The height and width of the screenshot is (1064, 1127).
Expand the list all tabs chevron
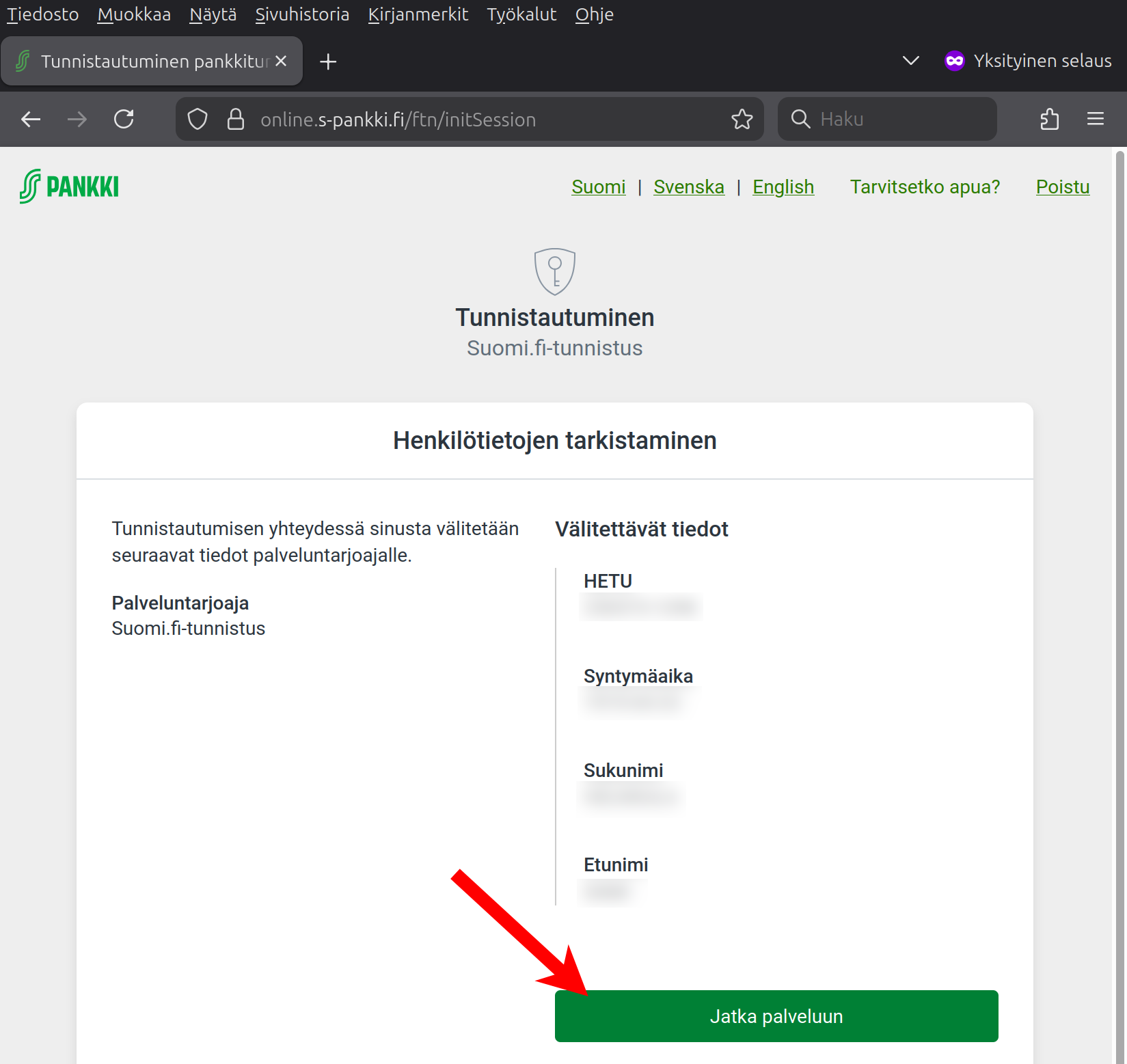pyautogui.click(x=910, y=61)
